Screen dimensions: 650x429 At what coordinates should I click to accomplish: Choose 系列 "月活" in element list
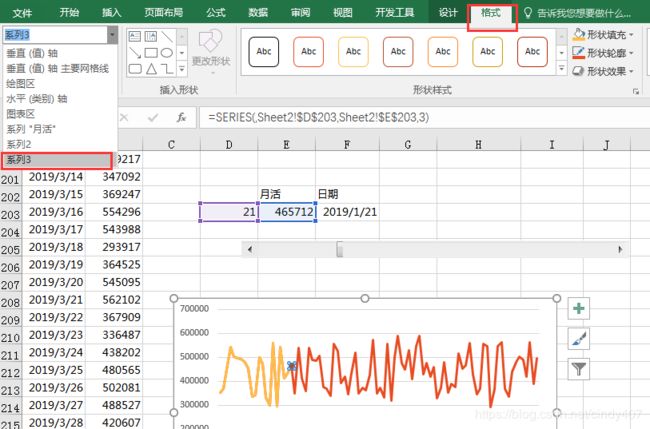click(59, 129)
